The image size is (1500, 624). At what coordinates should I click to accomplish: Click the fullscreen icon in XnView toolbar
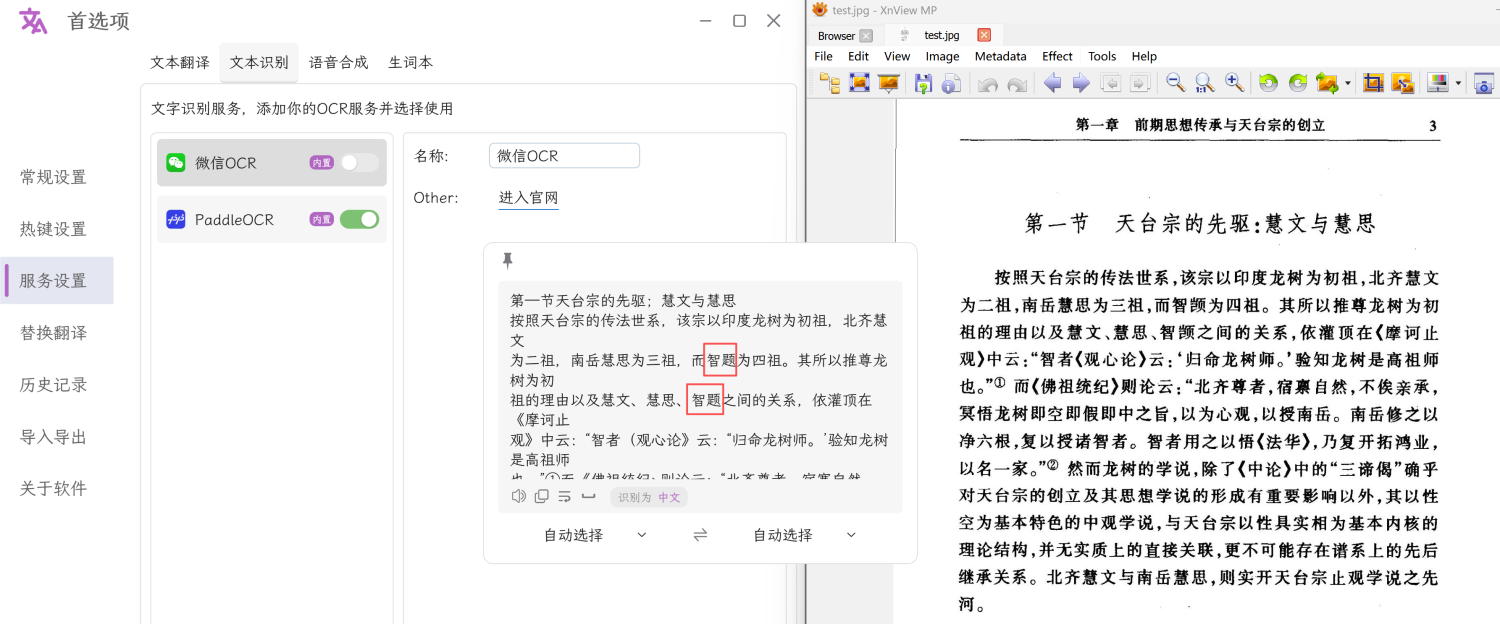coord(859,83)
